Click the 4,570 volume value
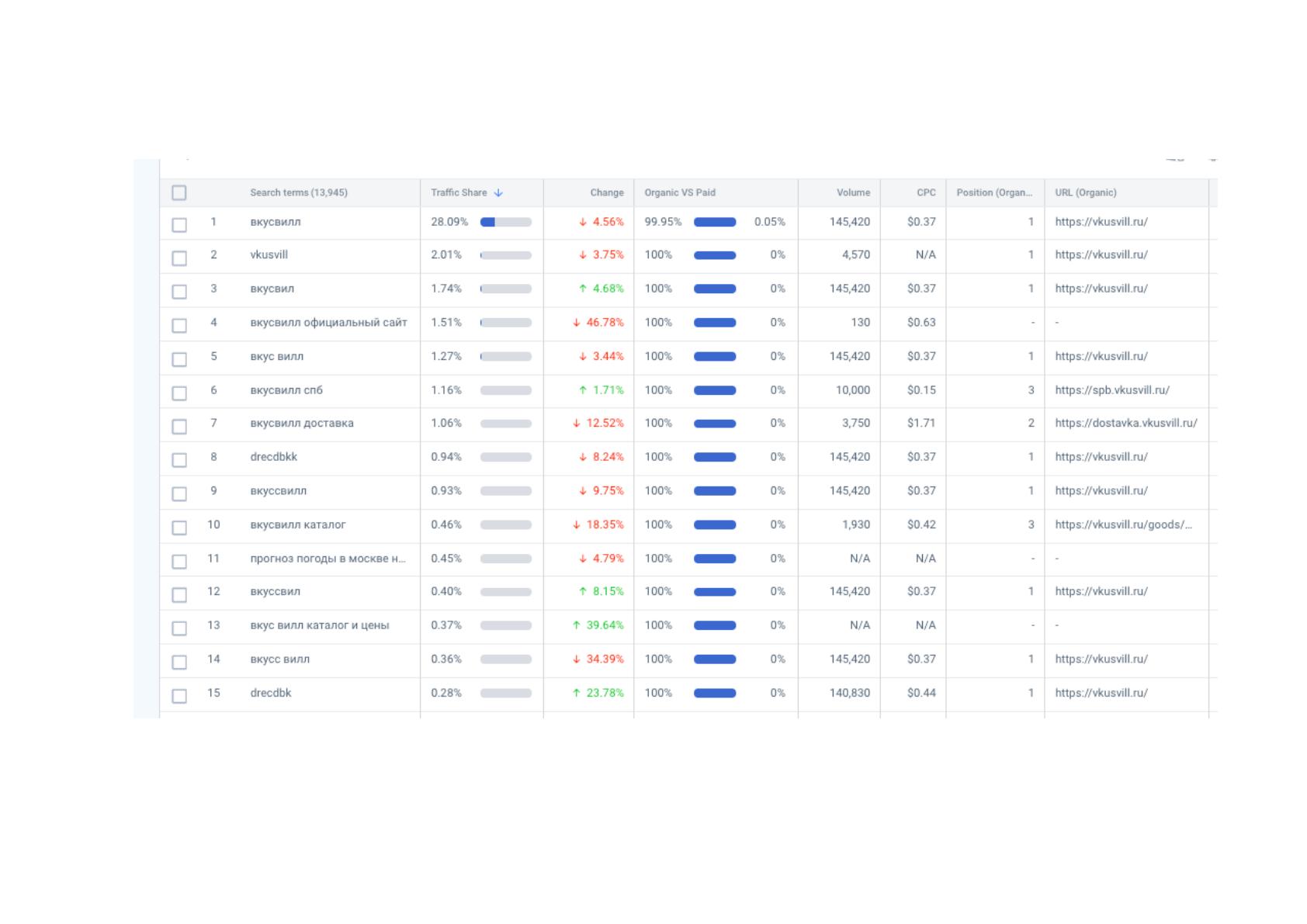 pos(856,254)
